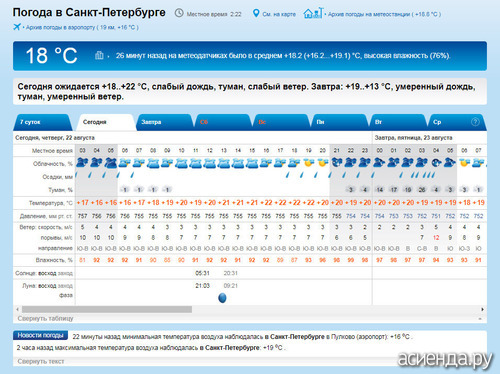
Task: Click the red gust value 12
Action: (436, 238)
